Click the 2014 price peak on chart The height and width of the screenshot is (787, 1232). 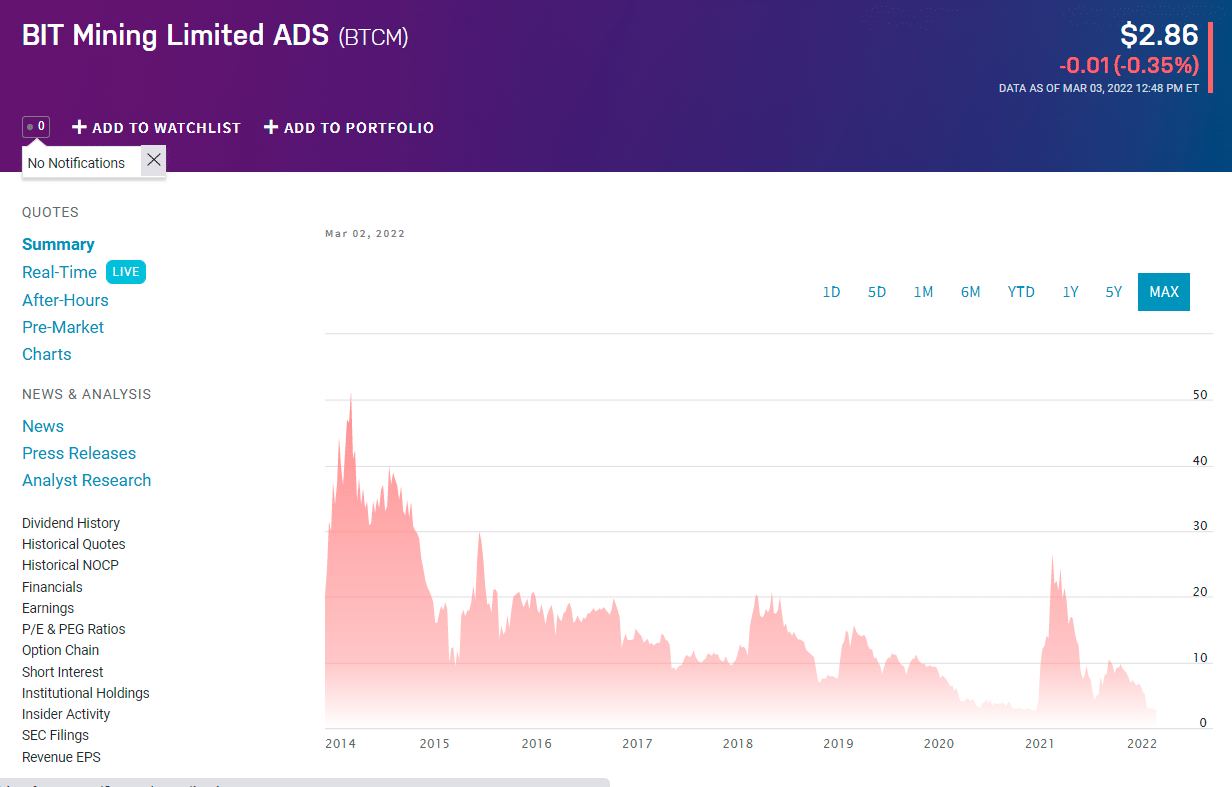coord(350,397)
